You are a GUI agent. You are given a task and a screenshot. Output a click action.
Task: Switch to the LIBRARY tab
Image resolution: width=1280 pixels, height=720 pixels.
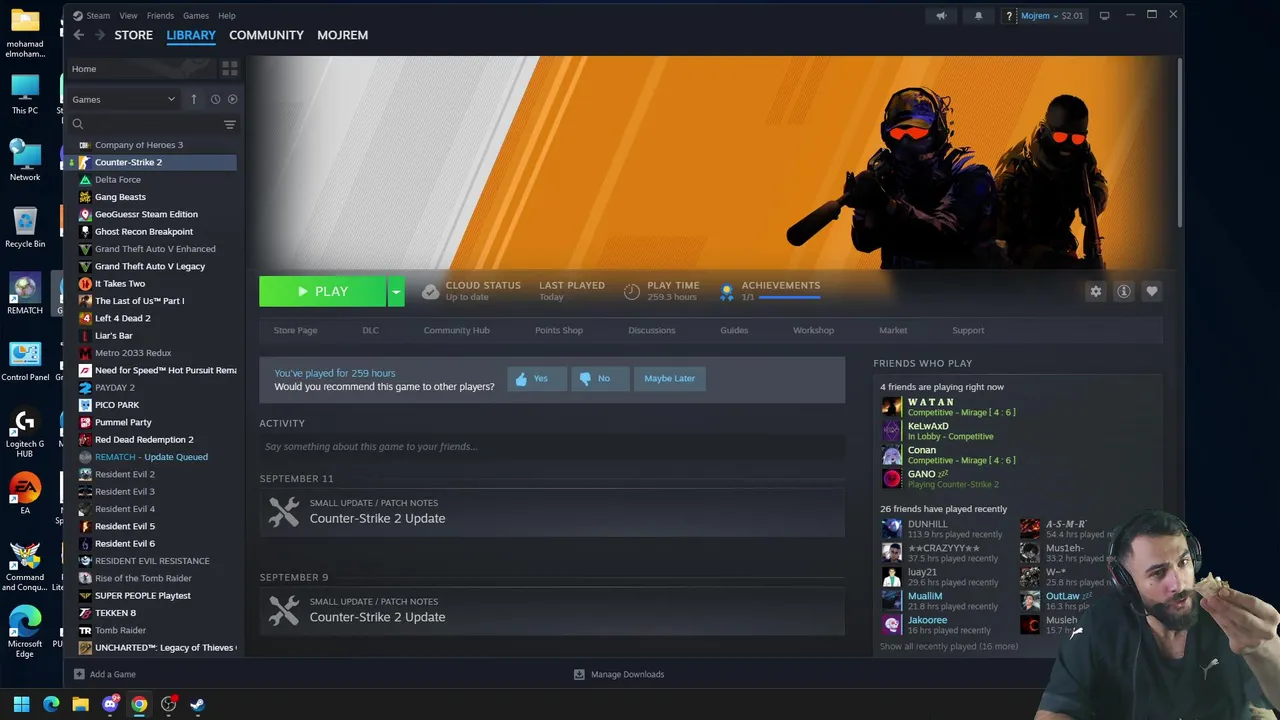point(191,35)
